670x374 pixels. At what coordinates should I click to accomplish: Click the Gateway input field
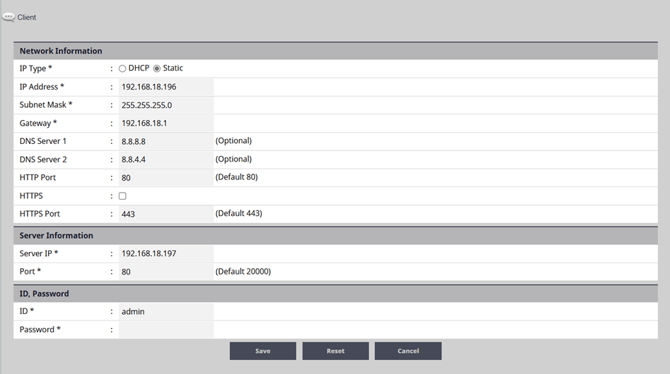click(x=166, y=123)
